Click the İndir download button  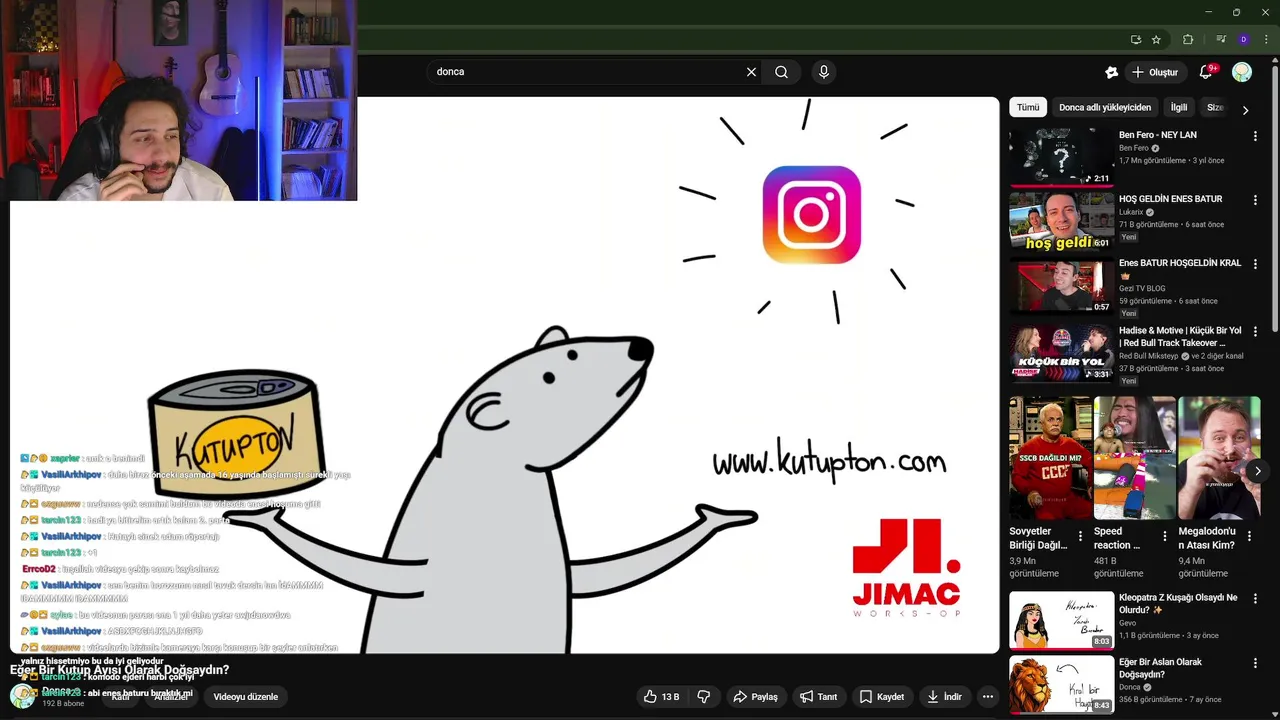(944, 697)
